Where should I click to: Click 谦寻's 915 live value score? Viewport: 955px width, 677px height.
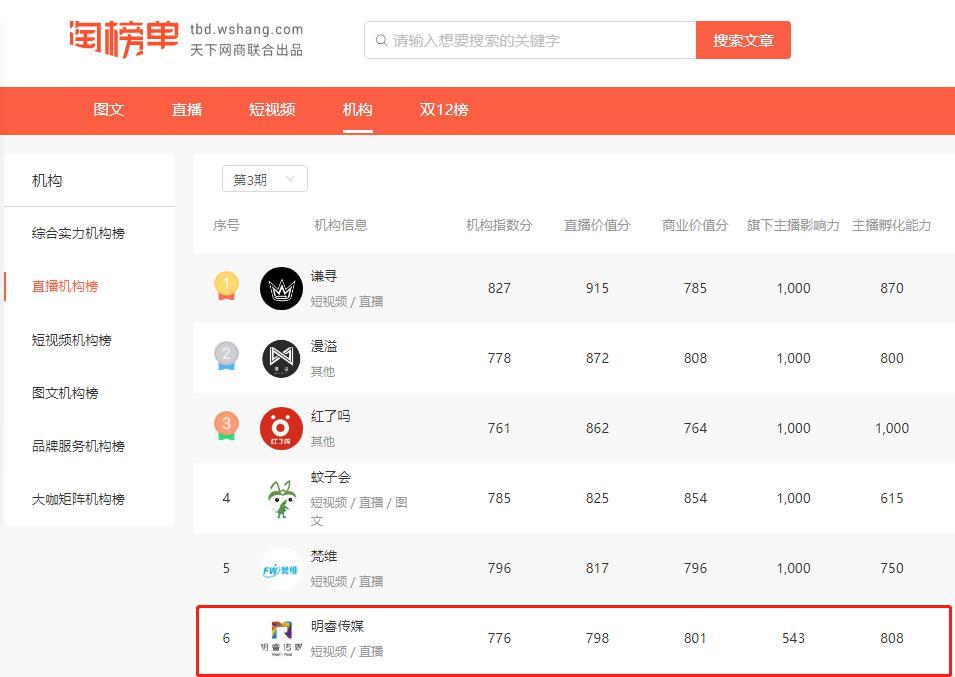597,289
